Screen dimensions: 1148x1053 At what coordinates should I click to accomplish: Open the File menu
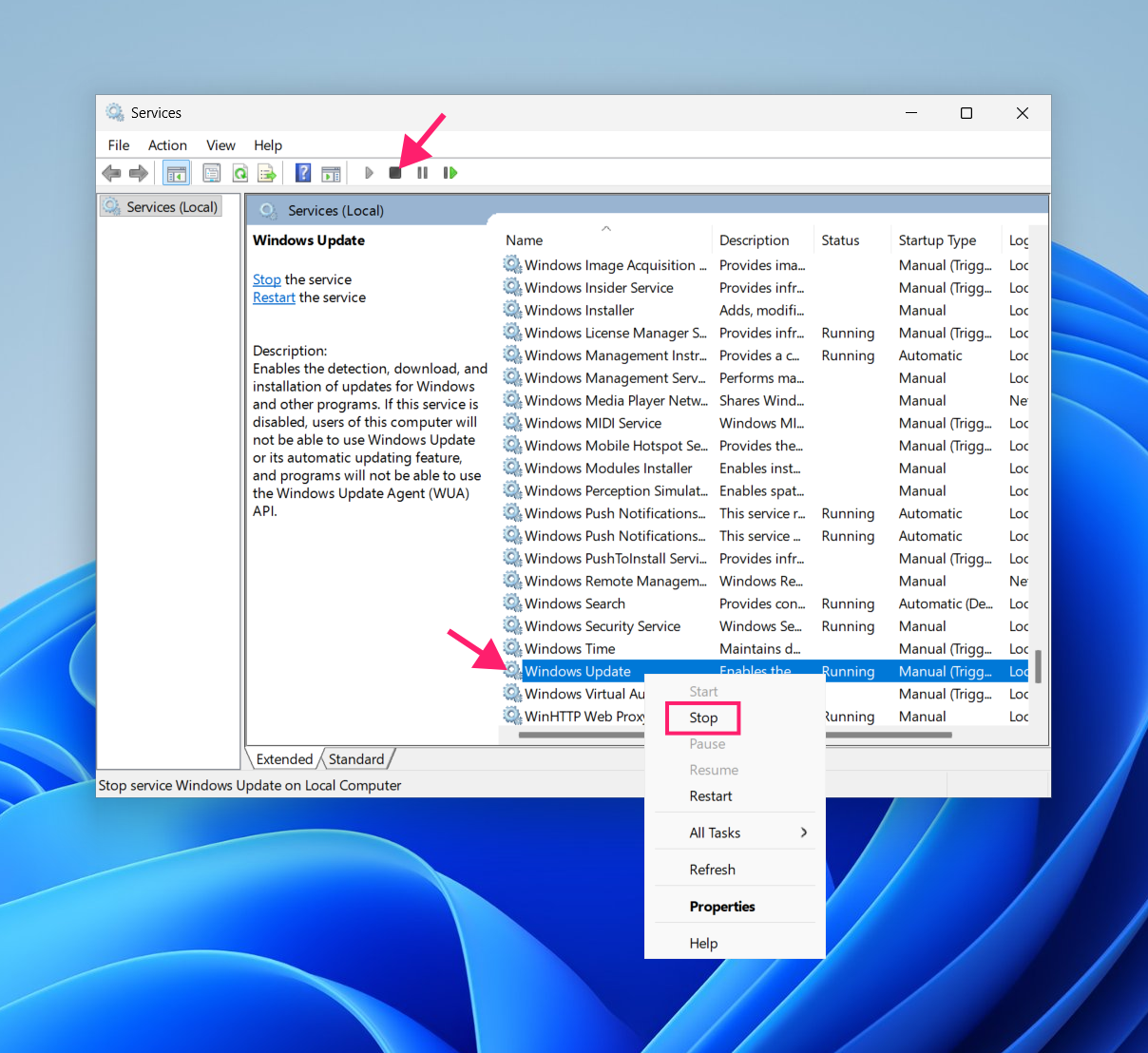(x=119, y=145)
